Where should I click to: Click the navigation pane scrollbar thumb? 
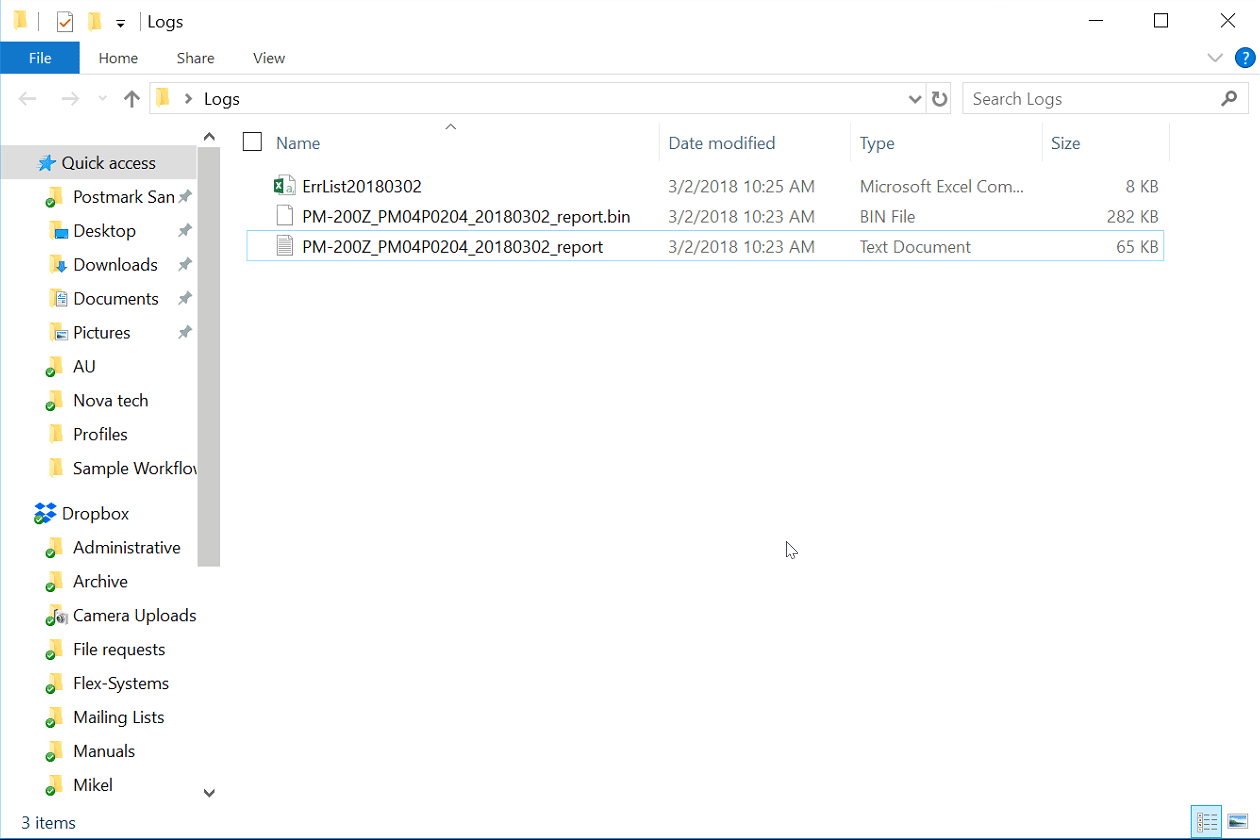(x=209, y=357)
